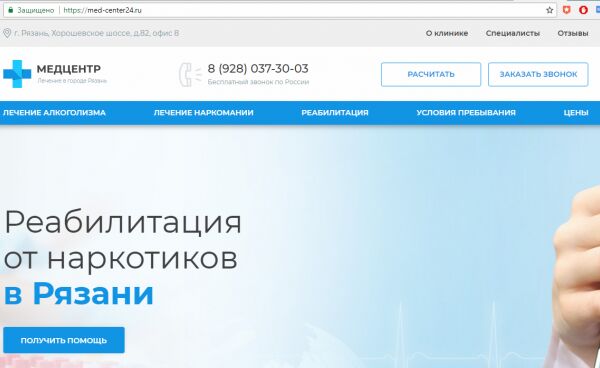Click the ПОЛУЧИТЬ ПОМОЩЬ button
This screenshot has height=368, width=600.
pos(64,340)
